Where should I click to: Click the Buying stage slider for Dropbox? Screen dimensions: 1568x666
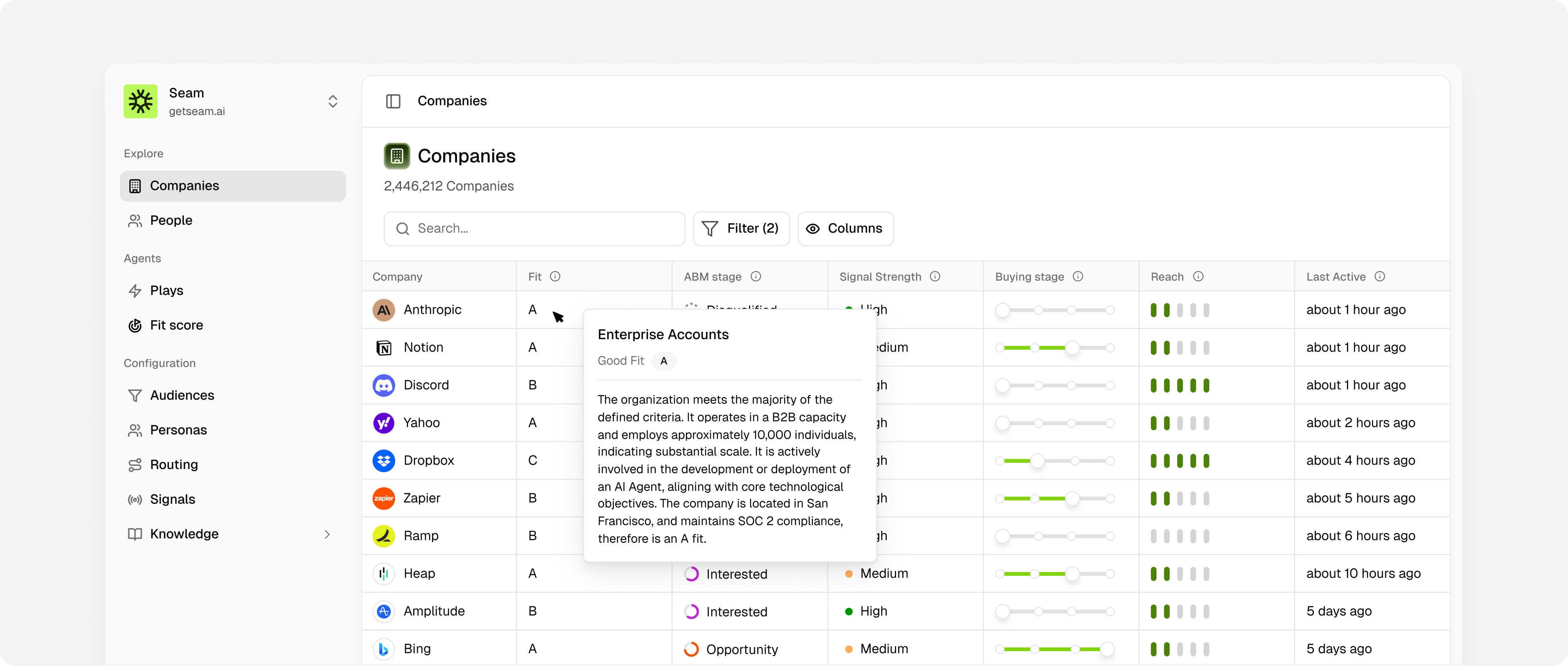tap(1055, 461)
